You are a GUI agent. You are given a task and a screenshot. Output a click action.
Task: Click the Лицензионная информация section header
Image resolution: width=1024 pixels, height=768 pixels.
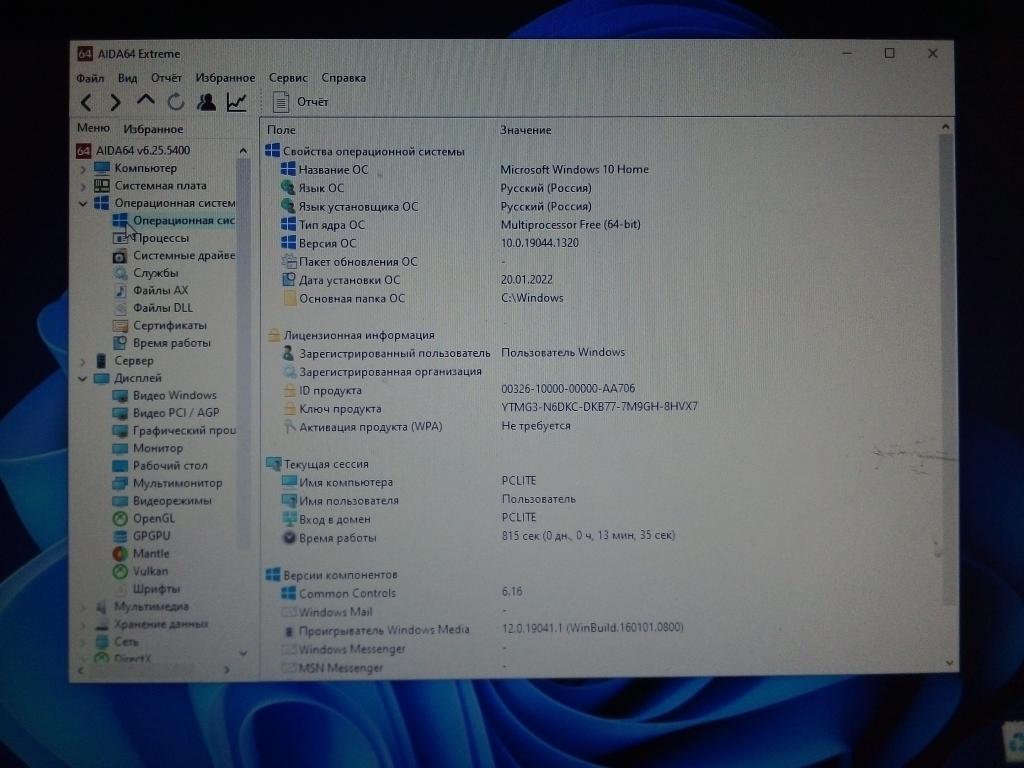pyautogui.click(x=359, y=335)
